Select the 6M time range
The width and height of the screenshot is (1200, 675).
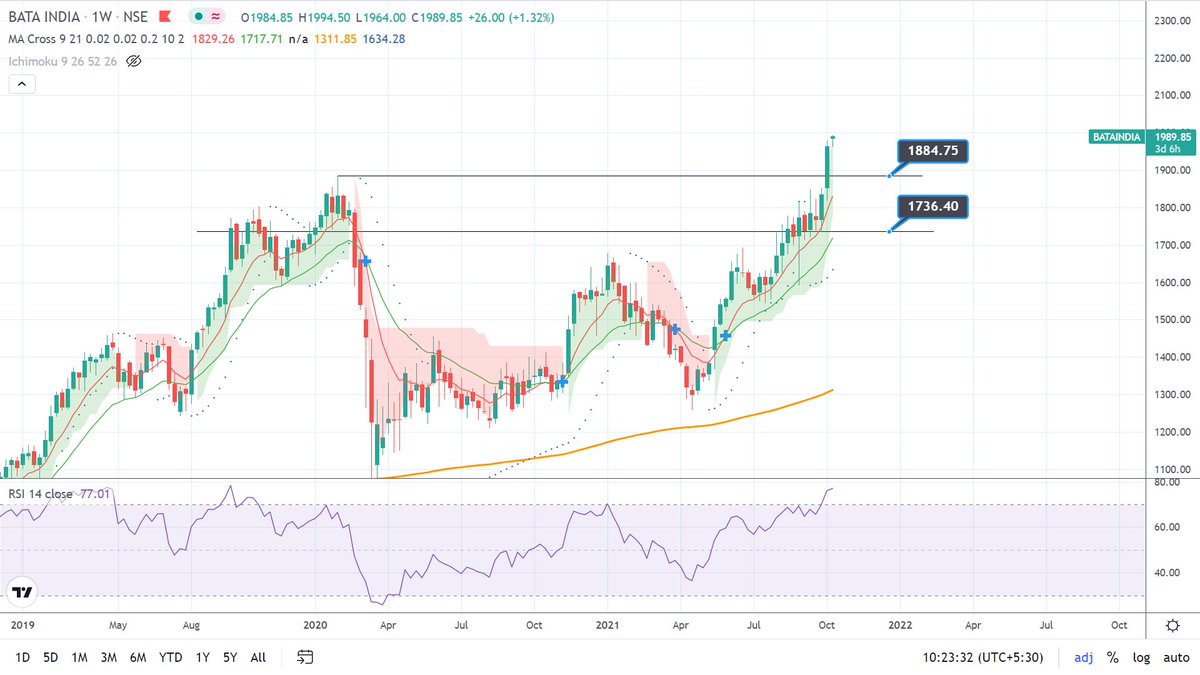(139, 657)
